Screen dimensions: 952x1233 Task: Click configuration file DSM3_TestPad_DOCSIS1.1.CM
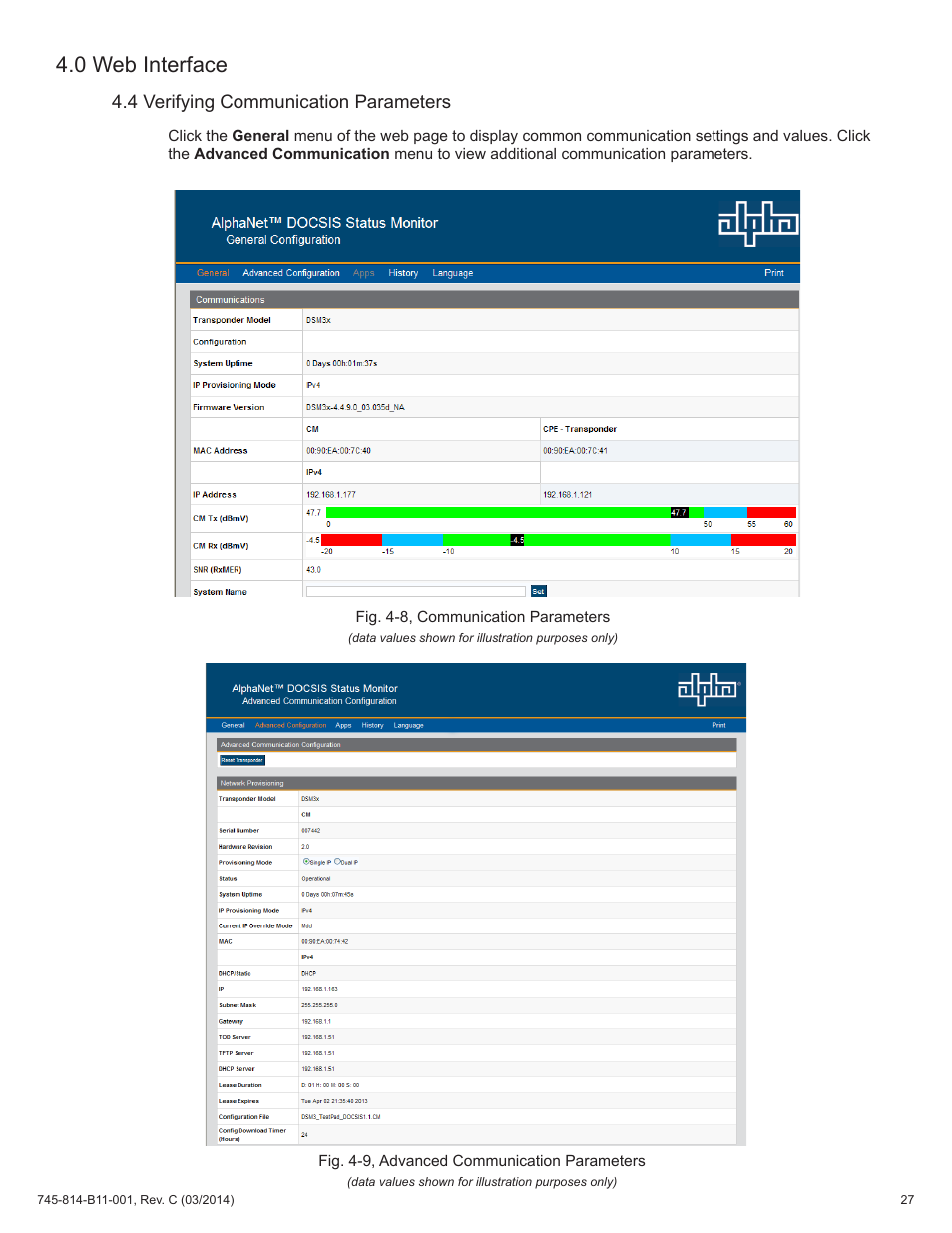pyautogui.click(x=341, y=1117)
